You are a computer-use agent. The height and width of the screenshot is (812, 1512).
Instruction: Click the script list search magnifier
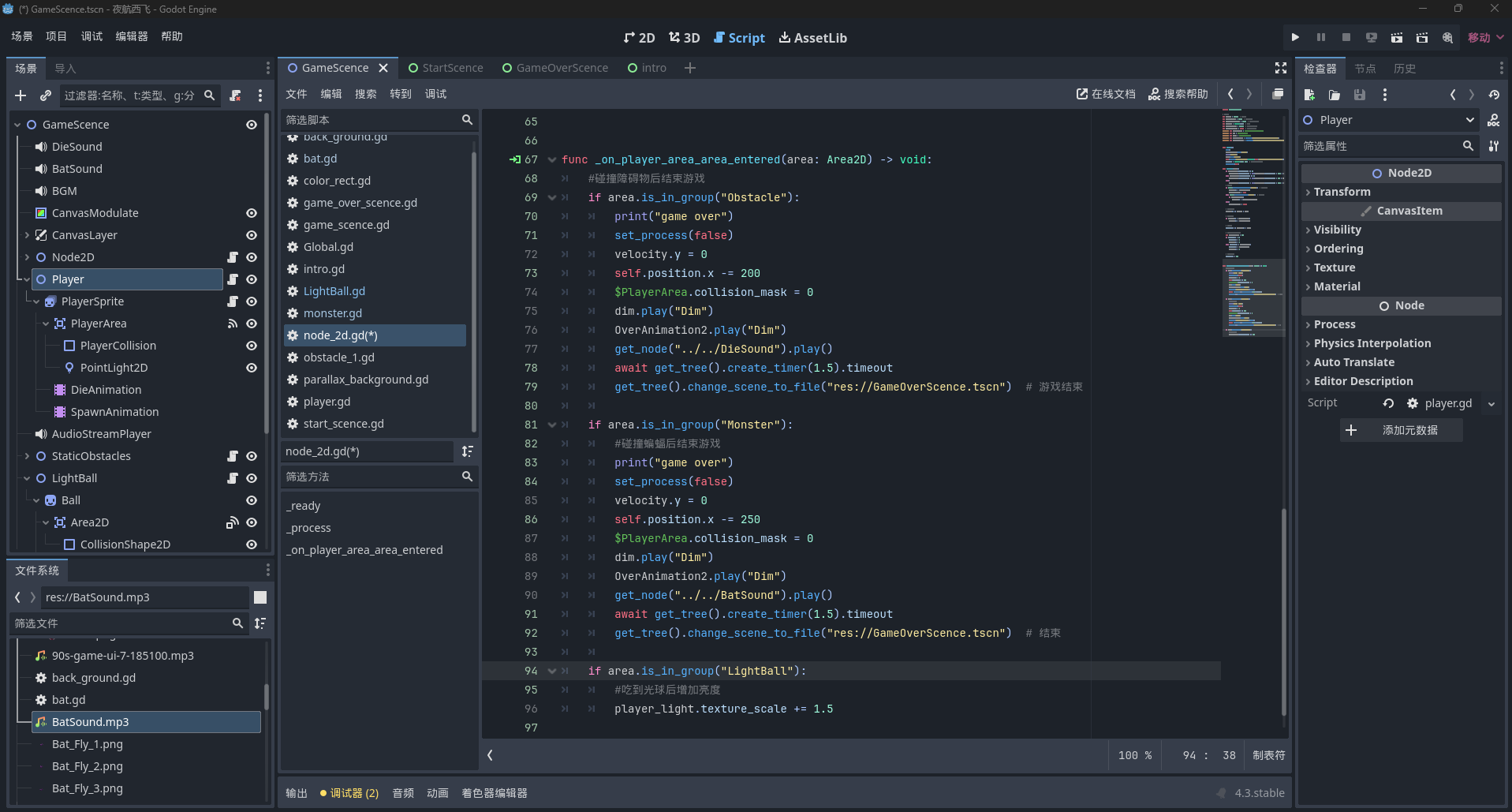(467, 120)
